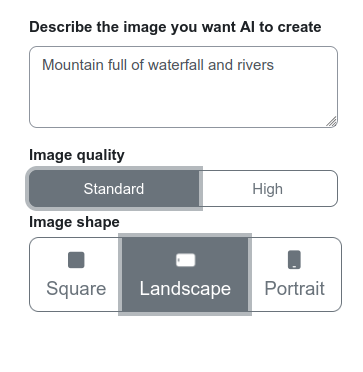The height and width of the screenshot is (372, 363).
Task: Click the 'Image quality' label
Action: pos(77,155)
